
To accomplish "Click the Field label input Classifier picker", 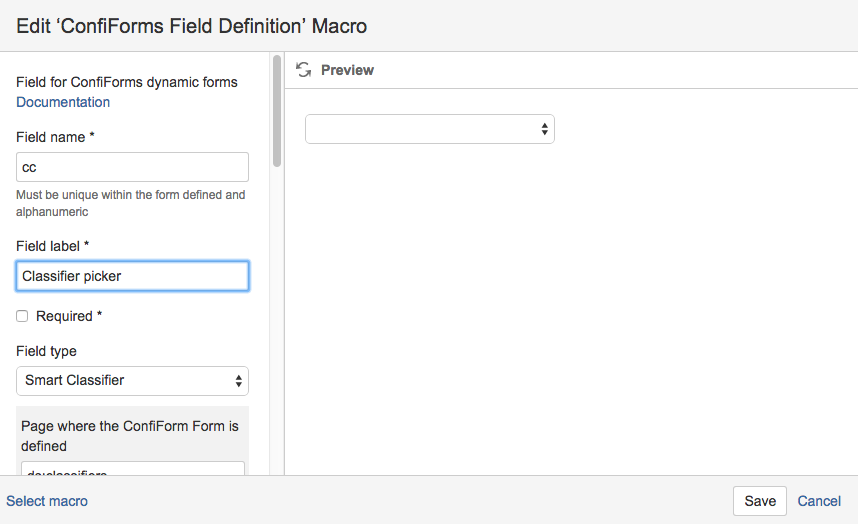I will (132, 276).
